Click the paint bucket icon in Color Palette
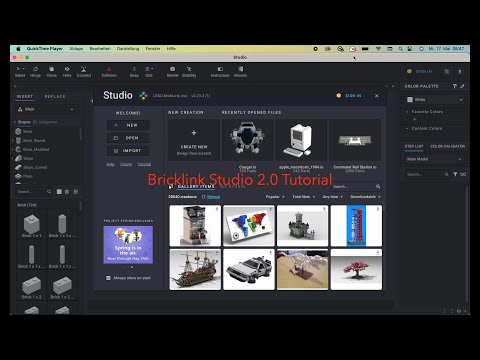480x360 pixels. (x=455, y=86)
